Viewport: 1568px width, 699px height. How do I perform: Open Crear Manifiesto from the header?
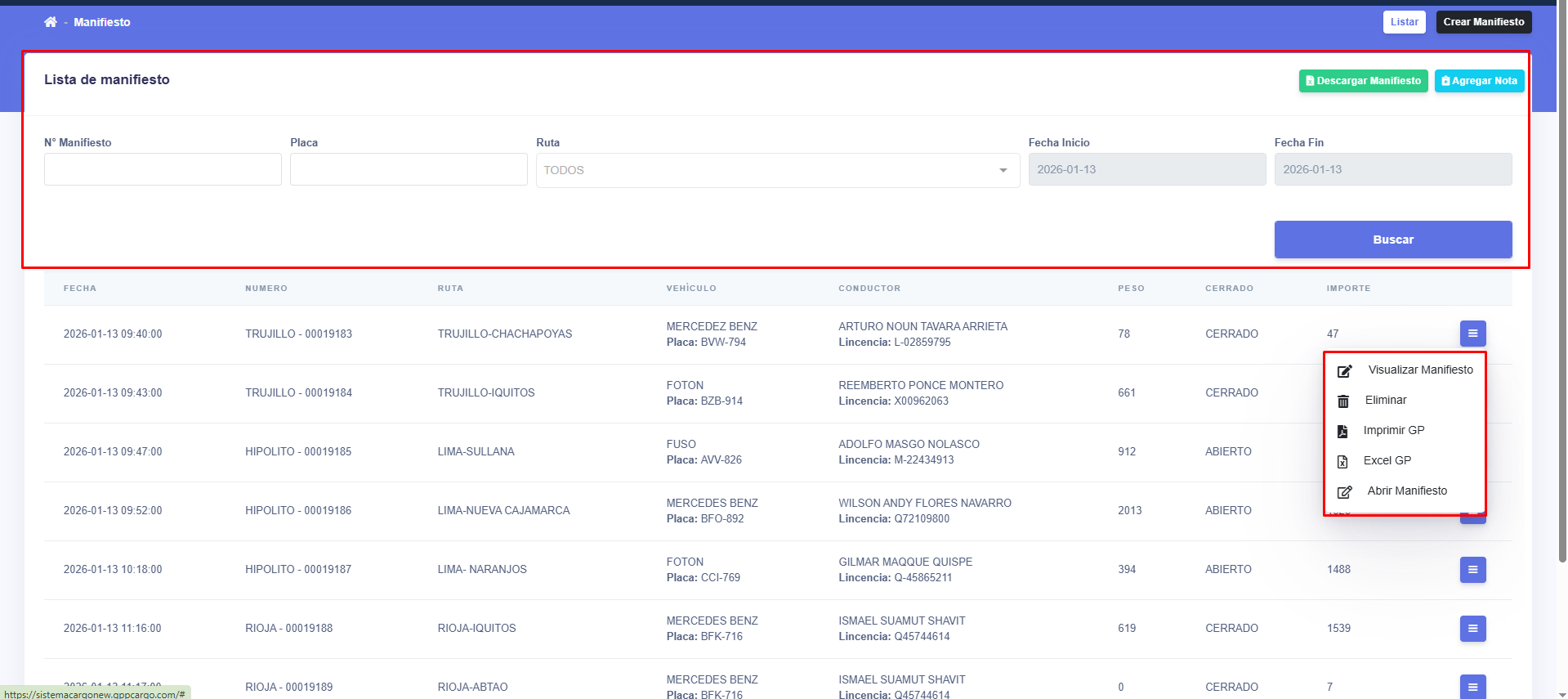pos(1483,22)
